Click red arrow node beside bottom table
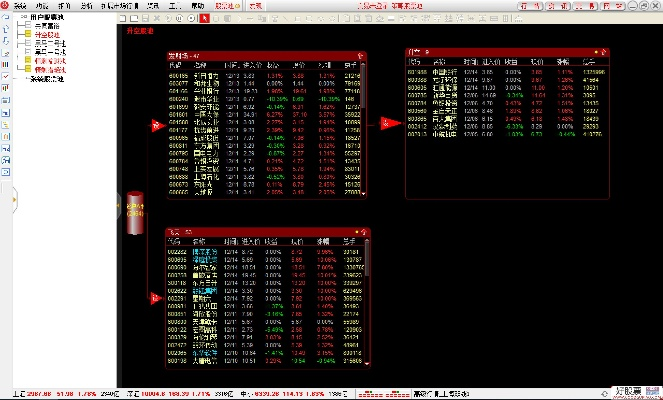This screenshot has height=400, width=663. 155,297
